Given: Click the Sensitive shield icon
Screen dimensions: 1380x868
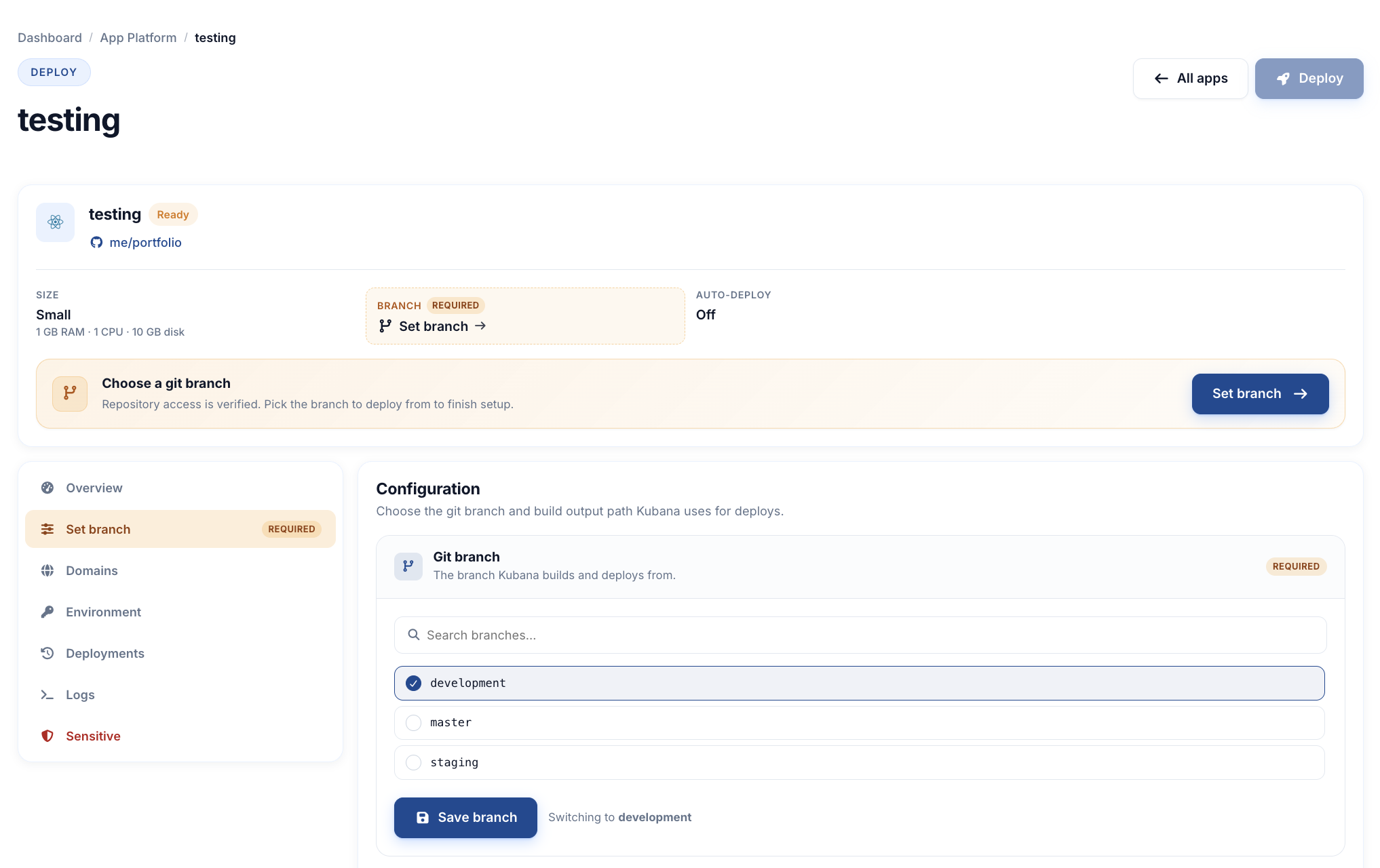Looking at the screenshot, I should [47, 736].
